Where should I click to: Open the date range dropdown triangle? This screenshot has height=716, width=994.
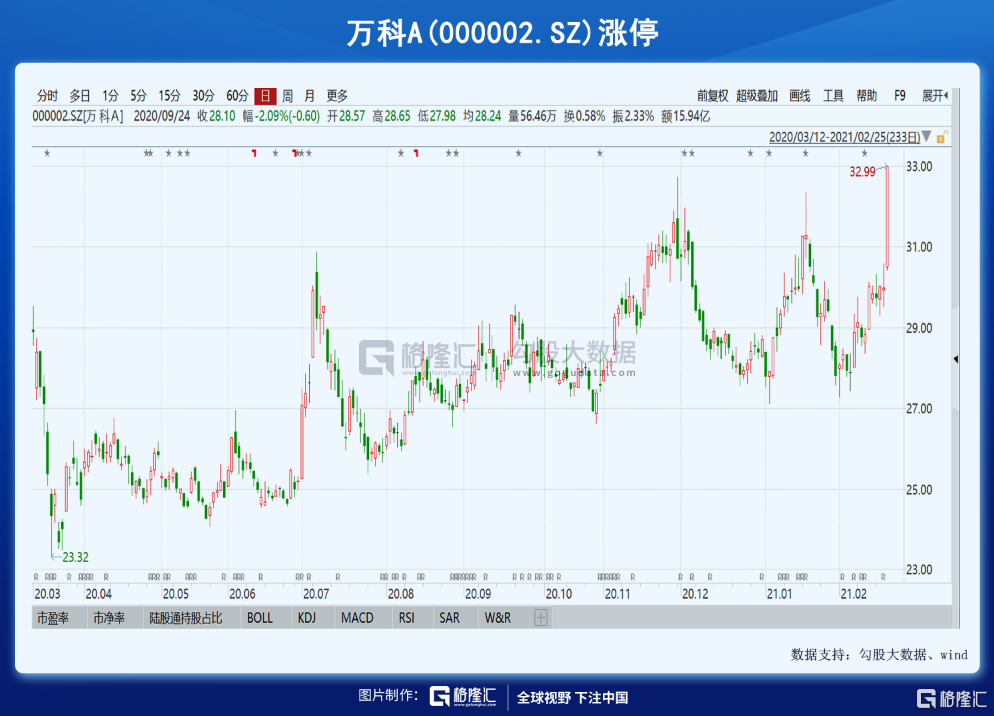point(927,136)
